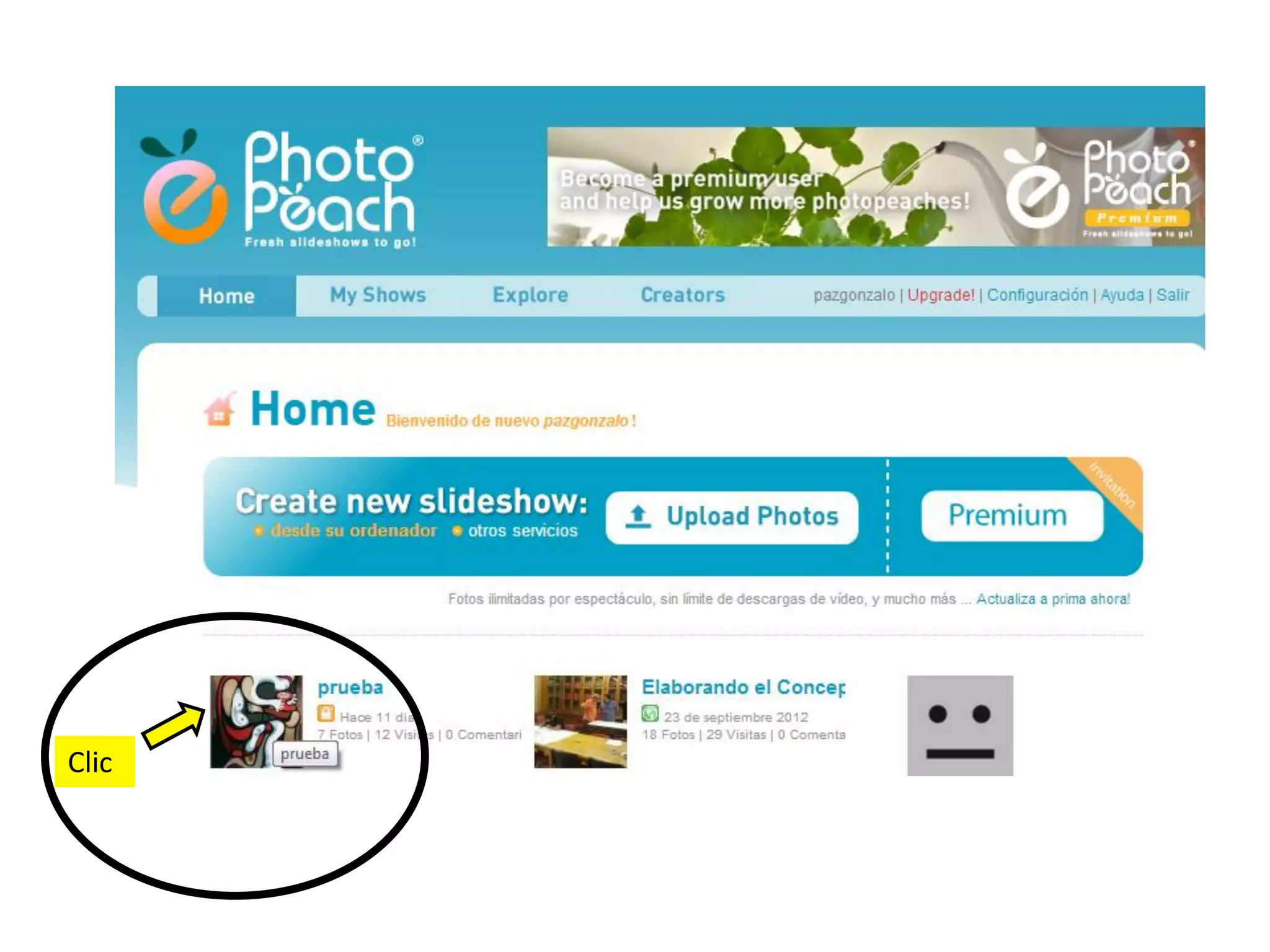Click the red Upgrade! link
The height and width of the screenshot is (952, 1270).
(x=941, y=295)
